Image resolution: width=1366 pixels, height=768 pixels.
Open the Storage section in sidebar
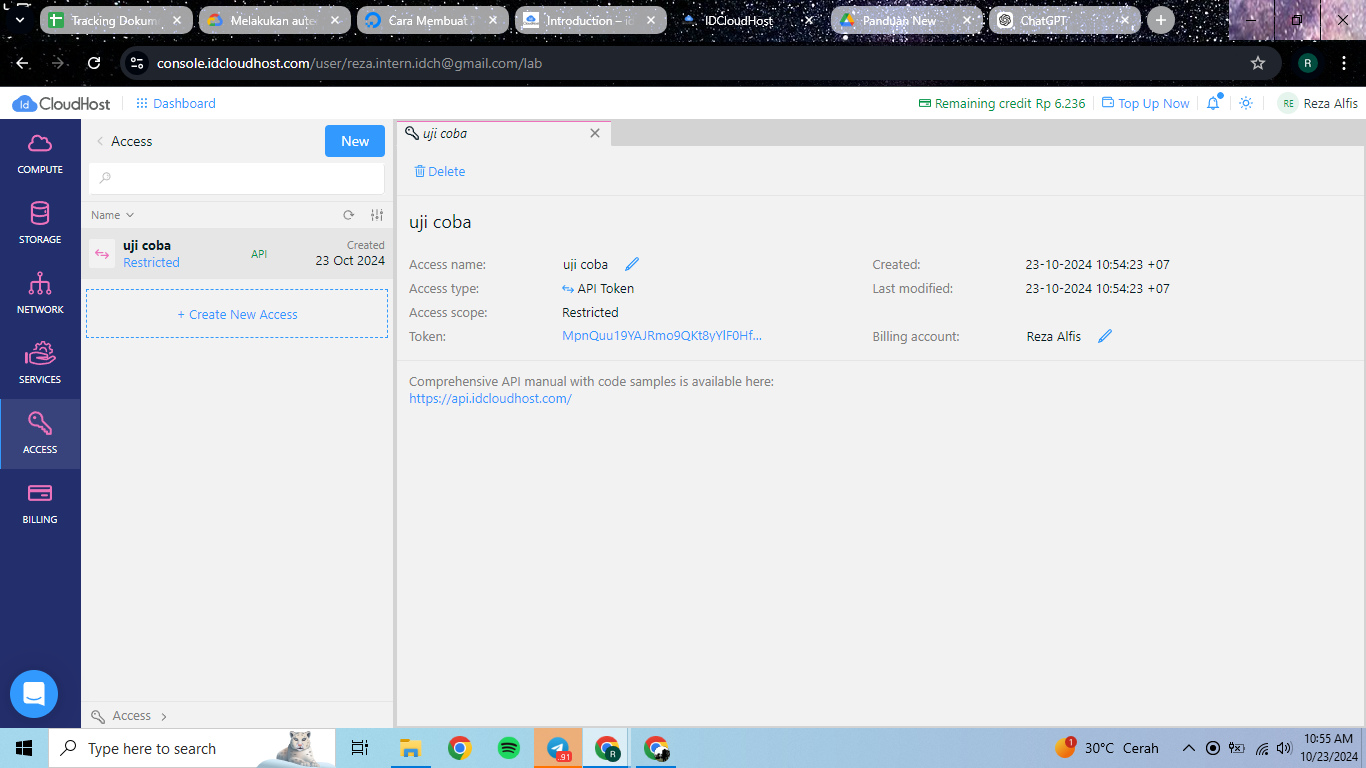point(40,224)
